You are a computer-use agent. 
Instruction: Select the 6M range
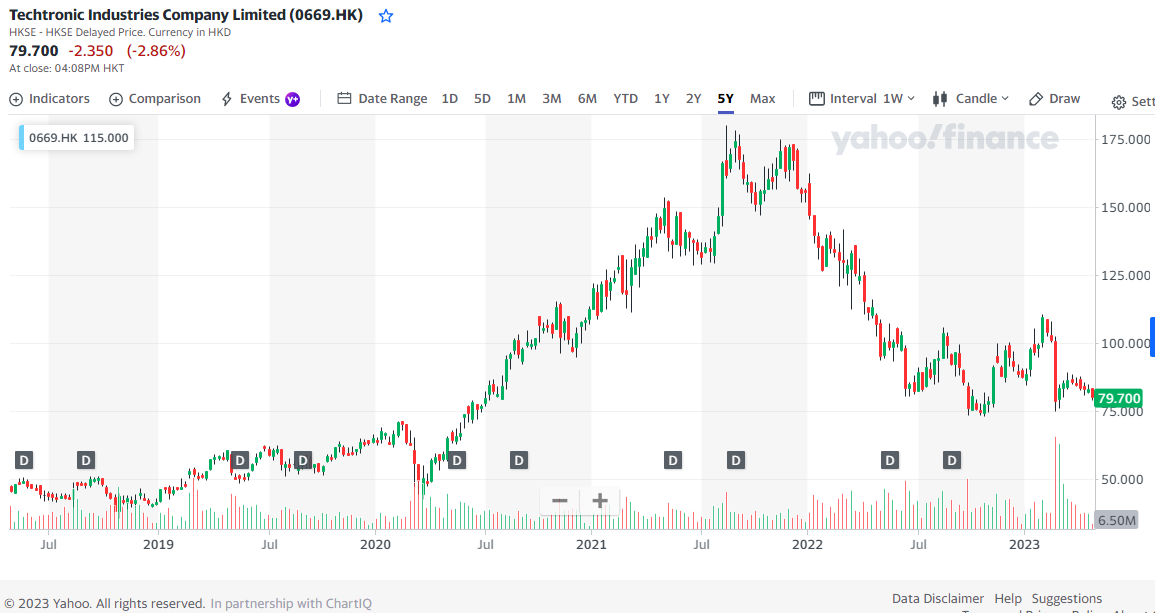(587, 99)
